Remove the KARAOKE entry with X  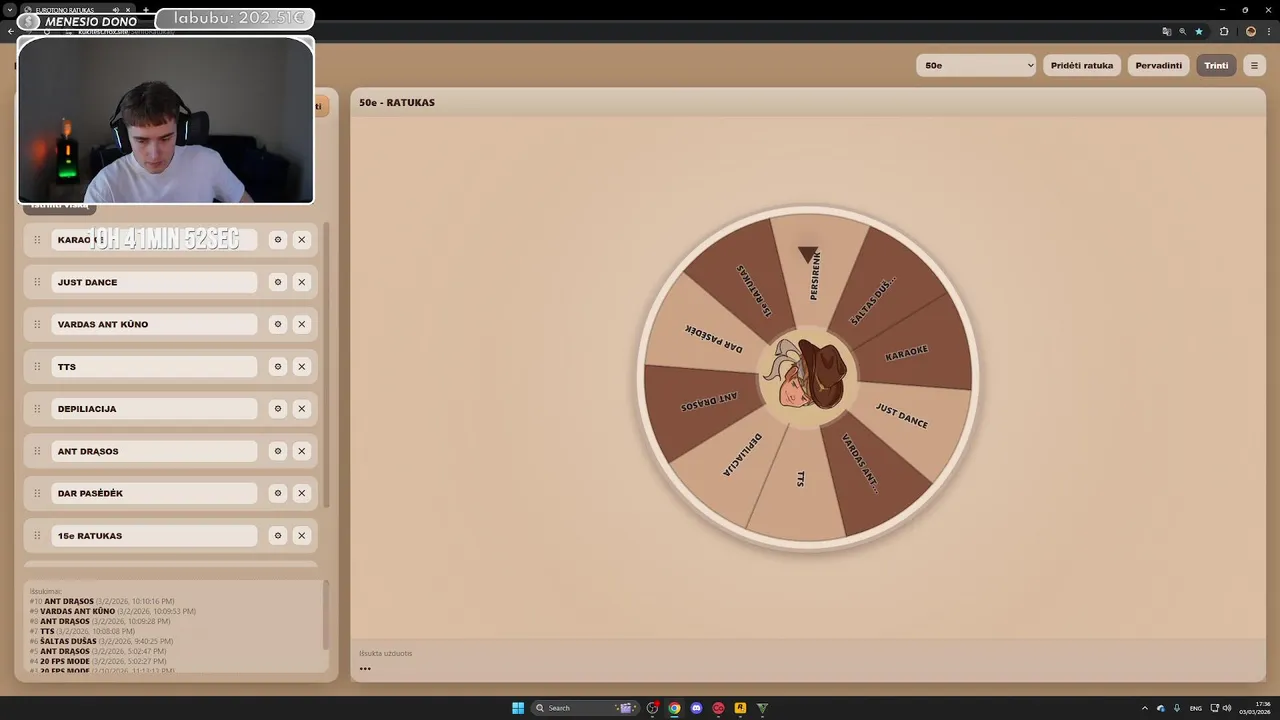pyautogui.click(x=302, y=240)
